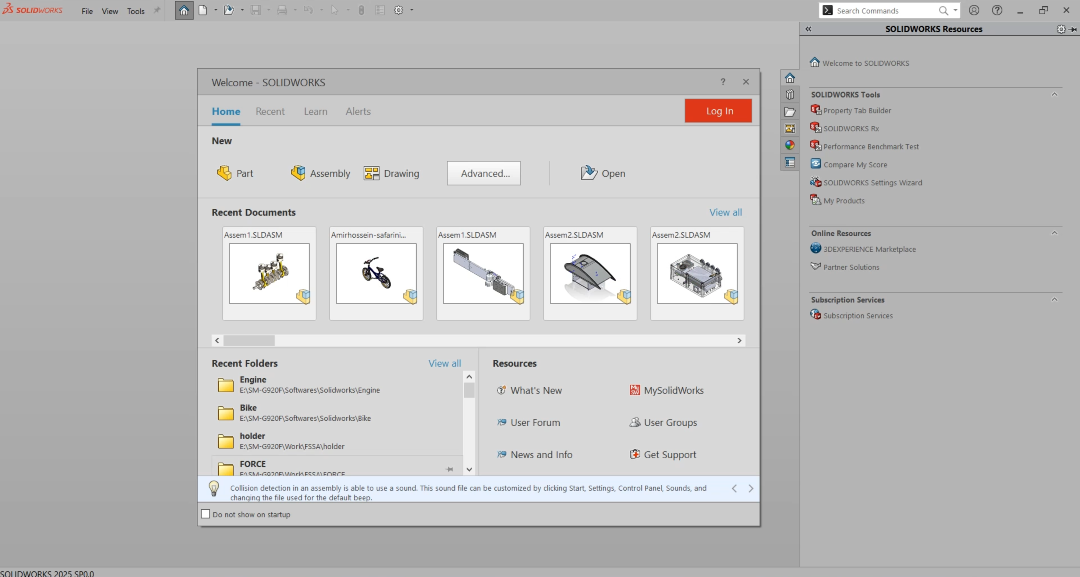Pin the FORCE recent folder
This screenshot has height=577, width=1080.
[x=449, y=469]
